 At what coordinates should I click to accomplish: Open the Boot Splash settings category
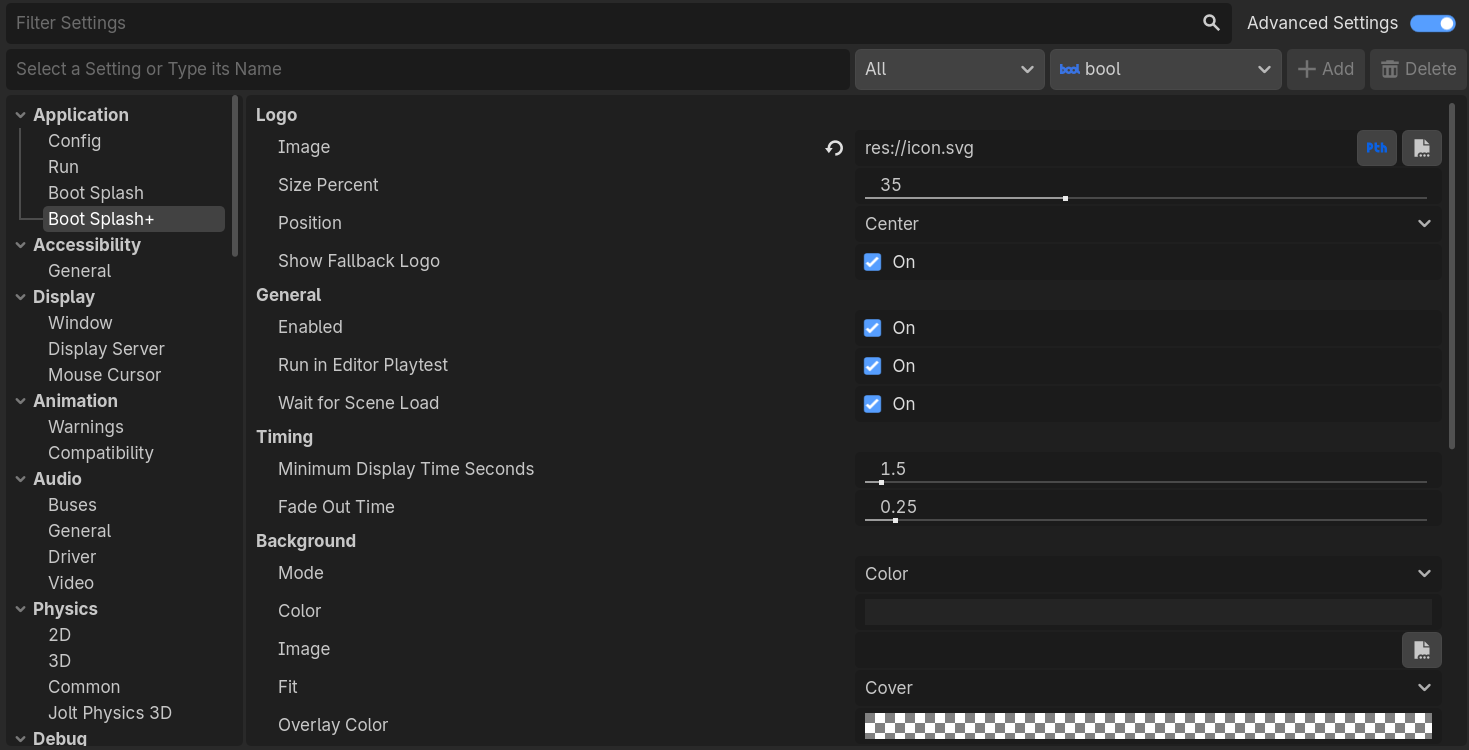click(96, 193)
